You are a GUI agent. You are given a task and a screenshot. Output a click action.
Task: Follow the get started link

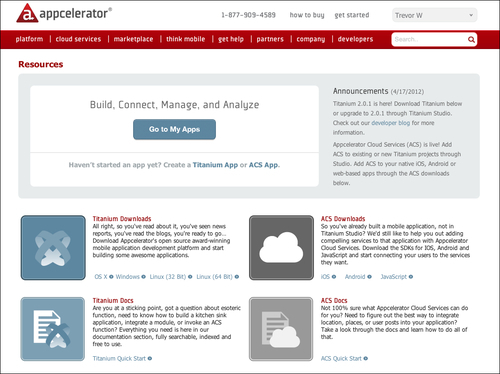[x=352, y=15]
